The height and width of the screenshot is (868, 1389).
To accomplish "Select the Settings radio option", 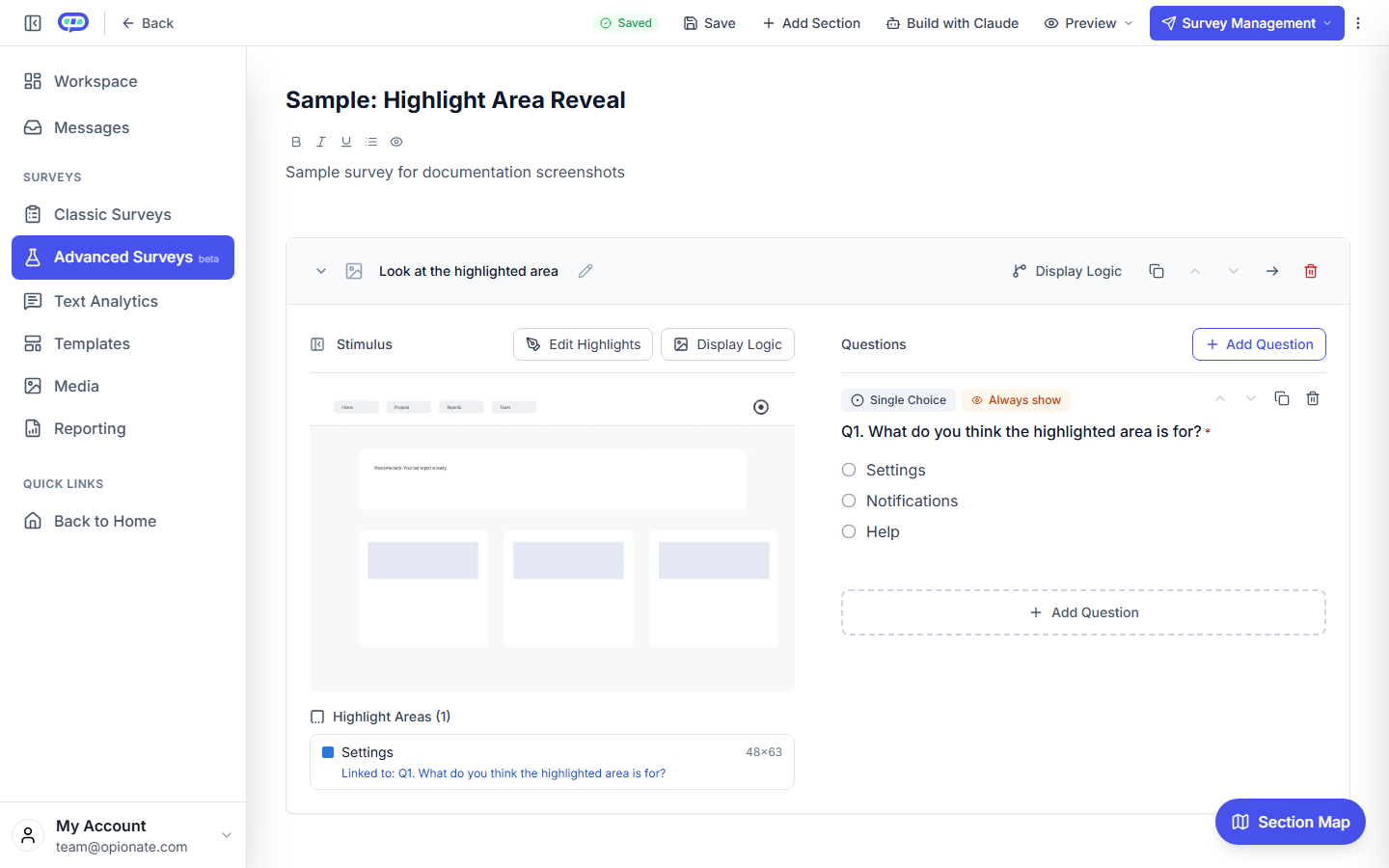I will pyautogui.click(x=849, y=470).
